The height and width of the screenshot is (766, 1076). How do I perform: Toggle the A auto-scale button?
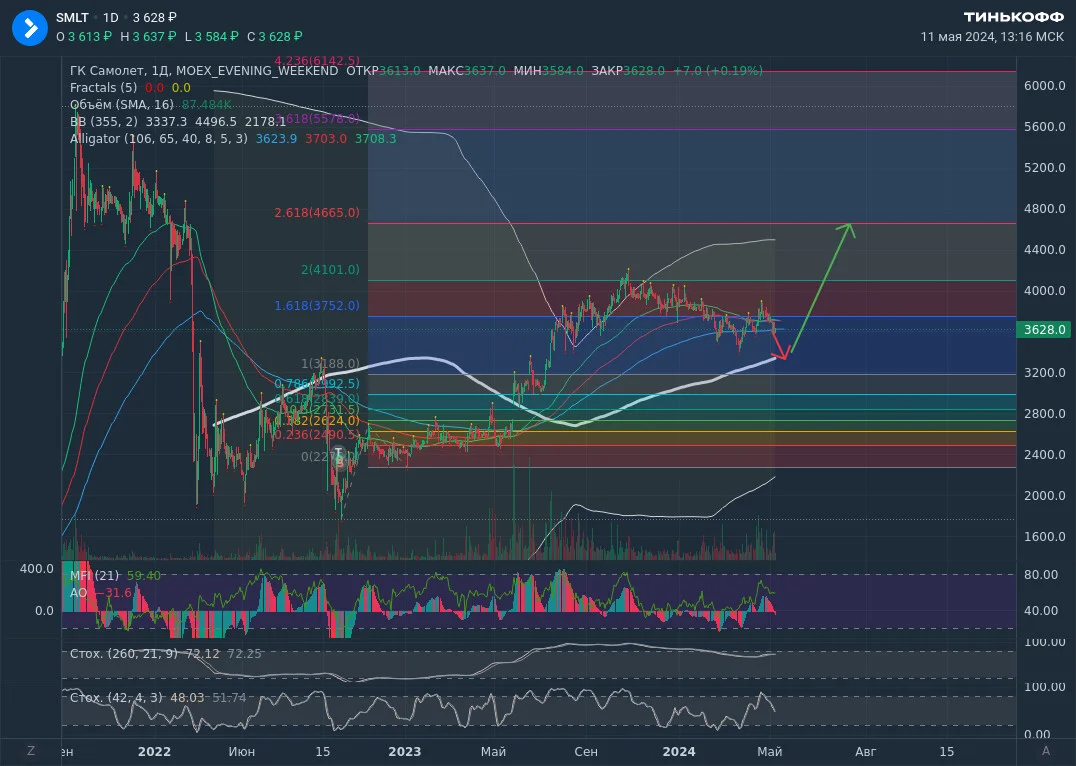click(x=1046, y=751)
